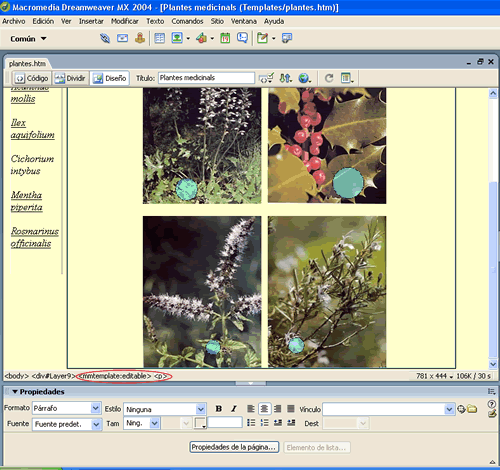Click the Hyperlink insert icon

tap(105, 38)
